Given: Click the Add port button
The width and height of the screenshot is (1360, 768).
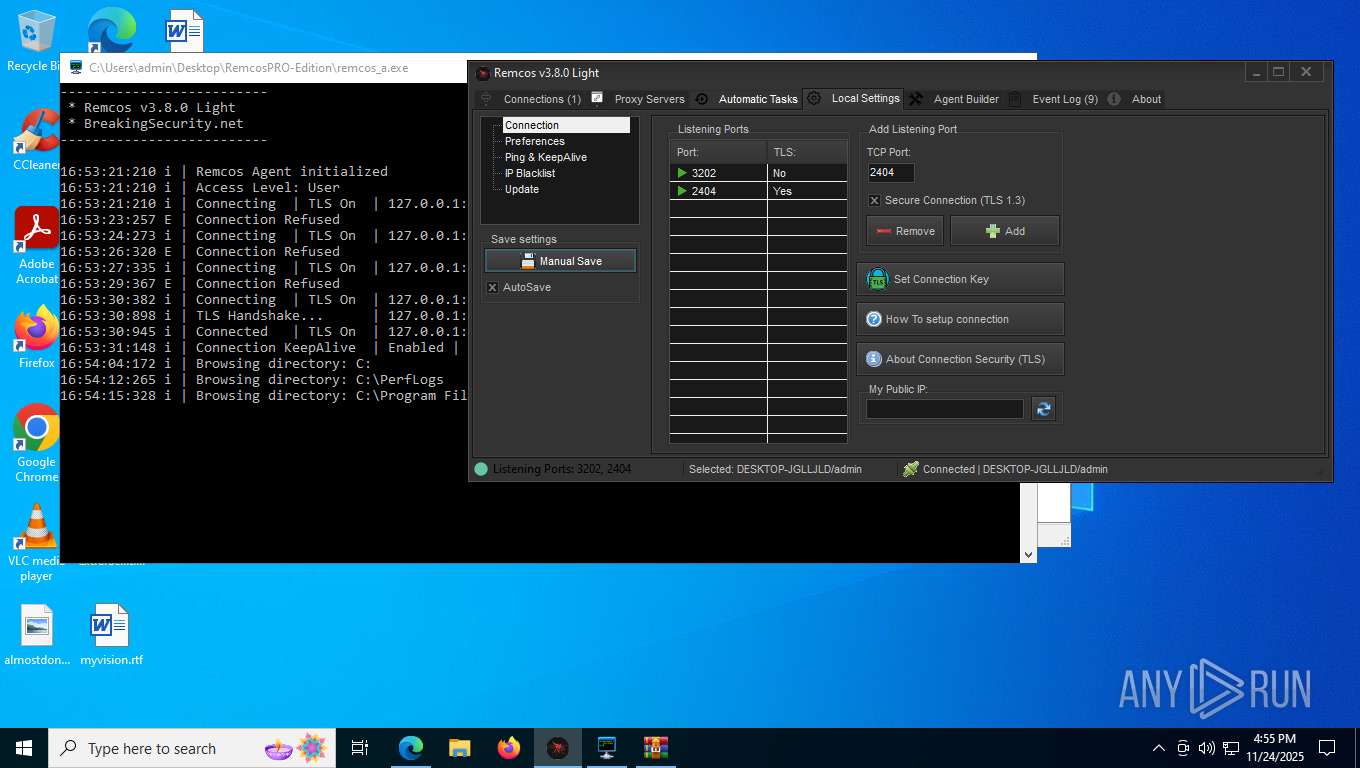Looking at the screenshot, I should [x=1005, y=231].
